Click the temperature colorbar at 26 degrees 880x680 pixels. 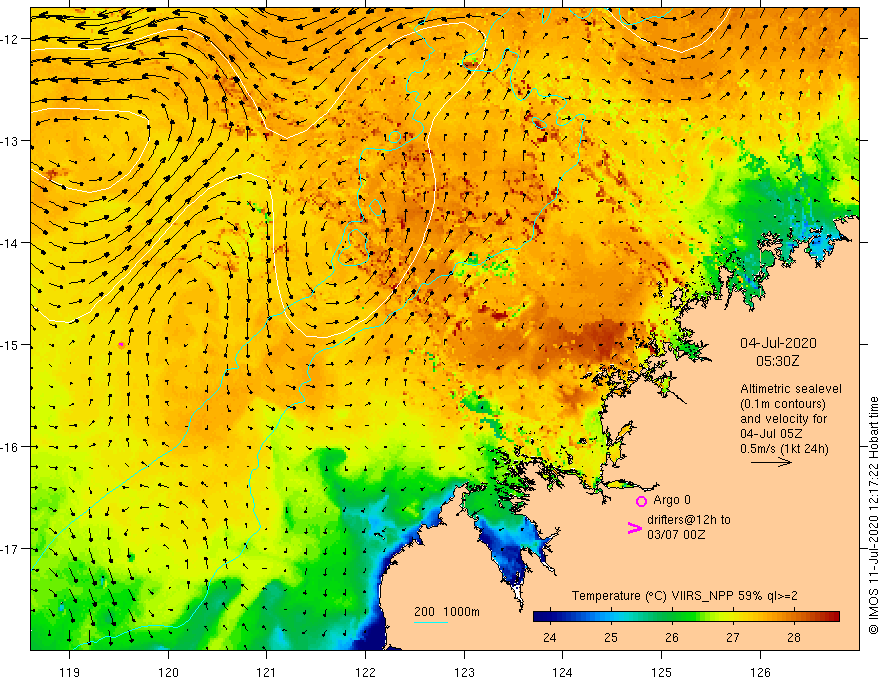tap(672, 617)
